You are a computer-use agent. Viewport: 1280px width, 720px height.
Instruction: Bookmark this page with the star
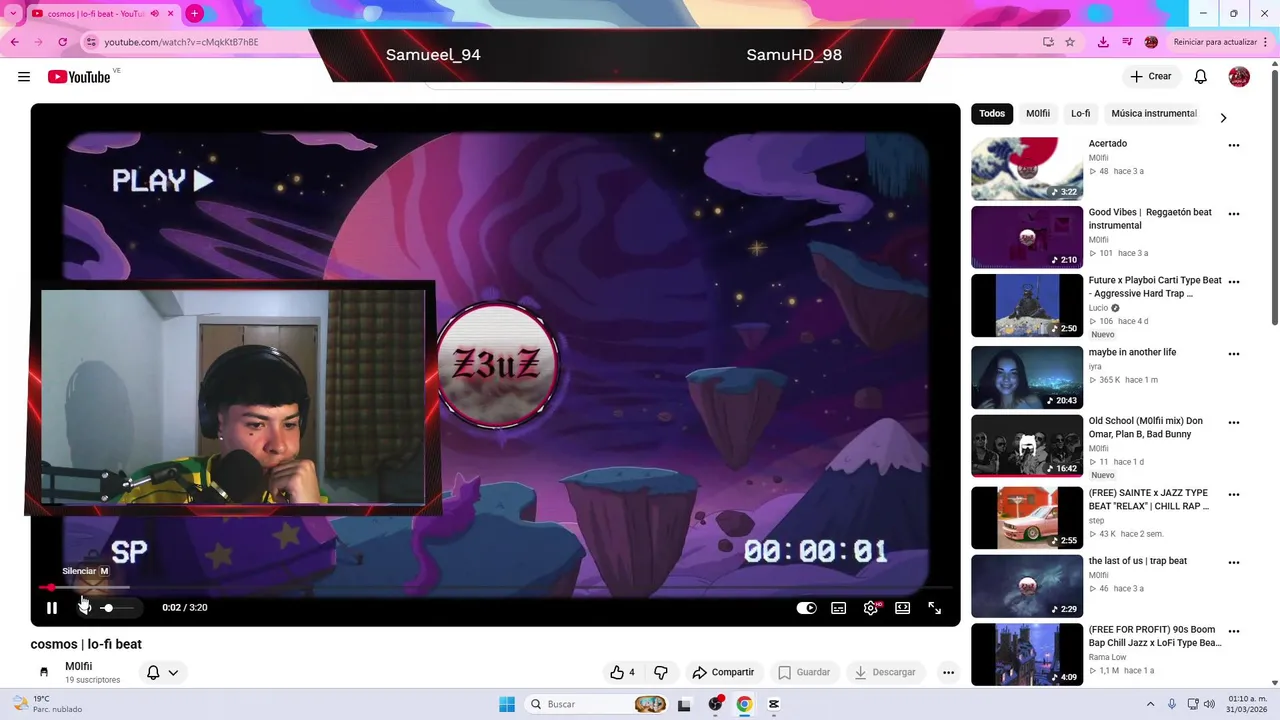click(1070, 42)
